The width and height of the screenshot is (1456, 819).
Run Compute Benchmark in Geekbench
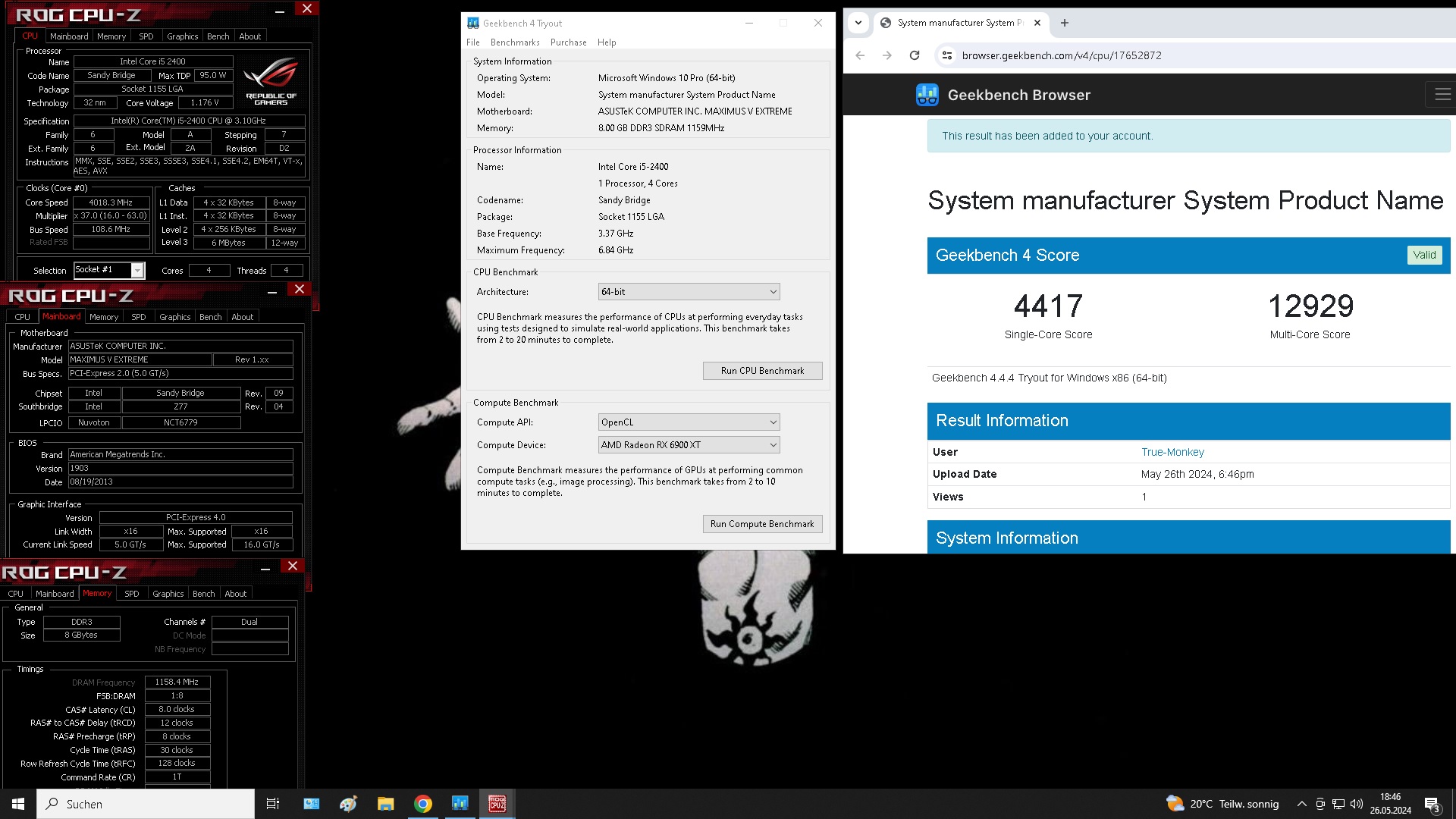point(762,524)
